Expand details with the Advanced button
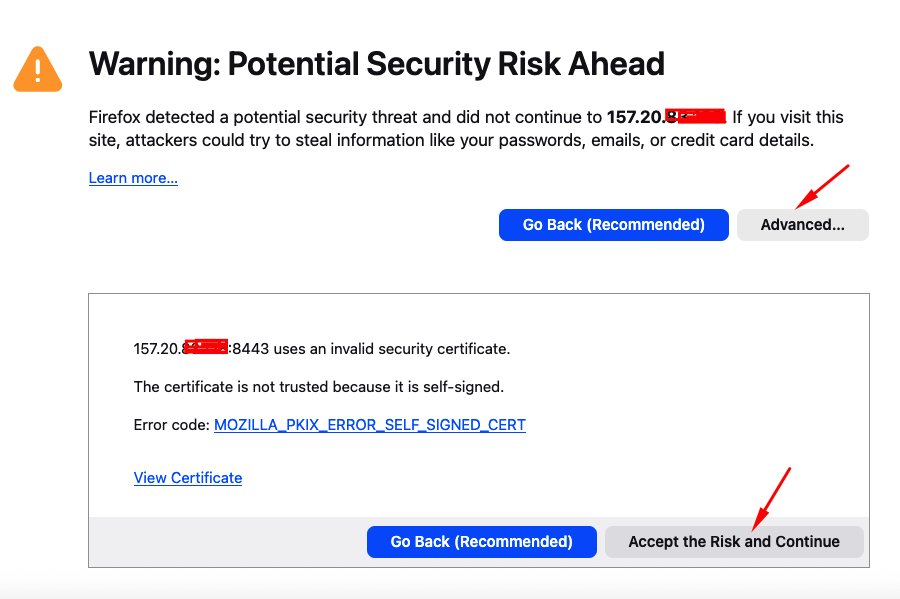 pos(802,225)
